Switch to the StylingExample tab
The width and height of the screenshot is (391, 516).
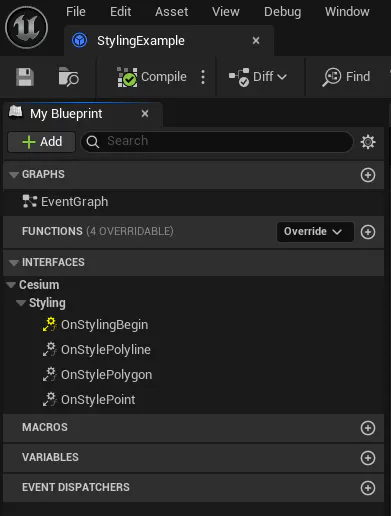[x=169, y=41]
